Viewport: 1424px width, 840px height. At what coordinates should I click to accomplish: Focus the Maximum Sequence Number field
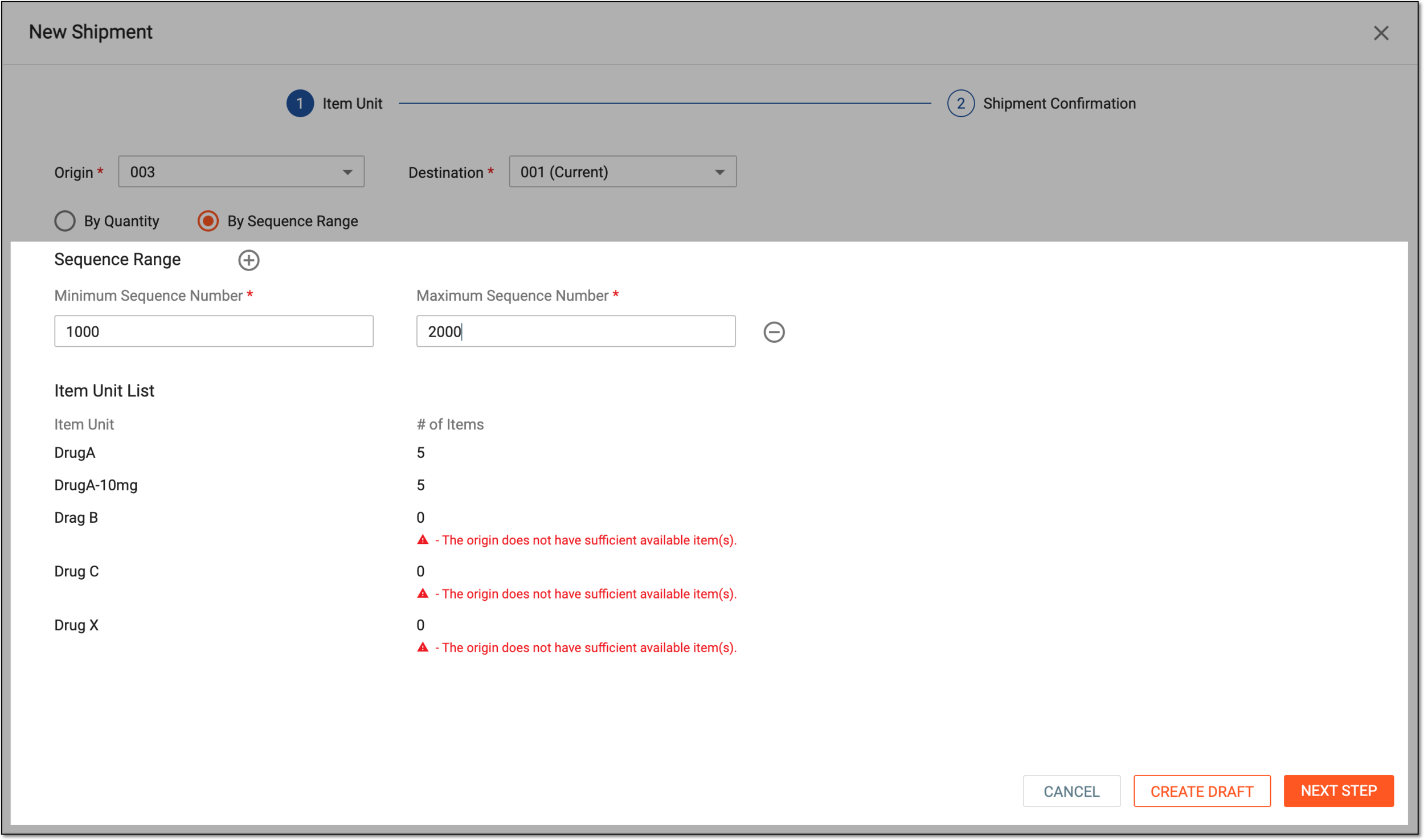575,331
